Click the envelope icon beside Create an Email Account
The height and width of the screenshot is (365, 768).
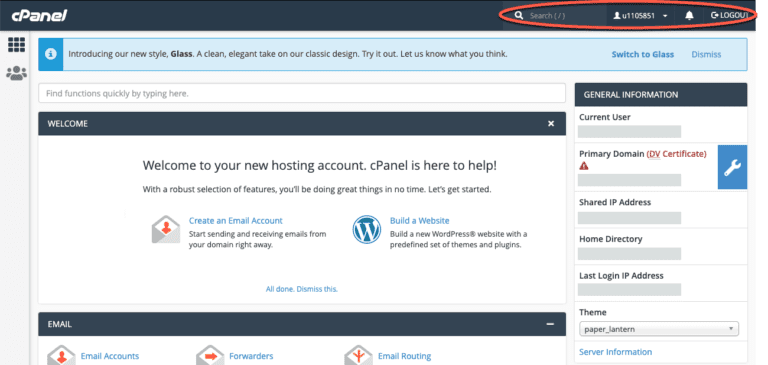click(x=166, y=230)
